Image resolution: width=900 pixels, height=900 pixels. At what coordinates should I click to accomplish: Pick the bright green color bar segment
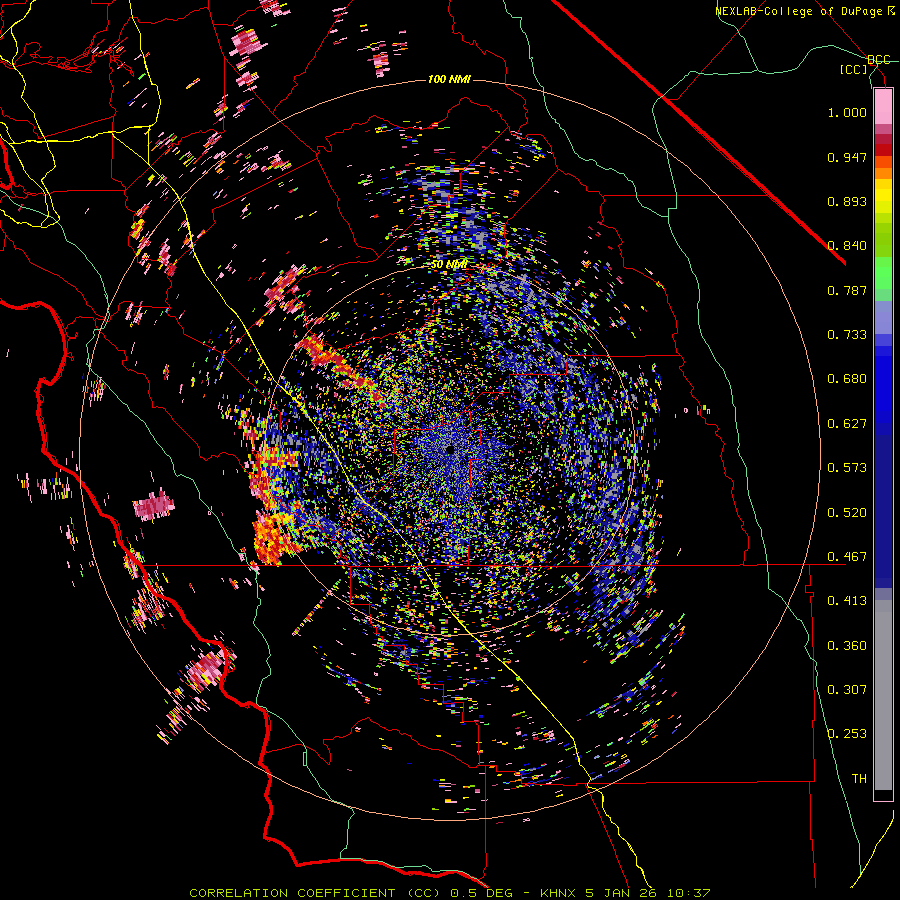tap(883, 273)
